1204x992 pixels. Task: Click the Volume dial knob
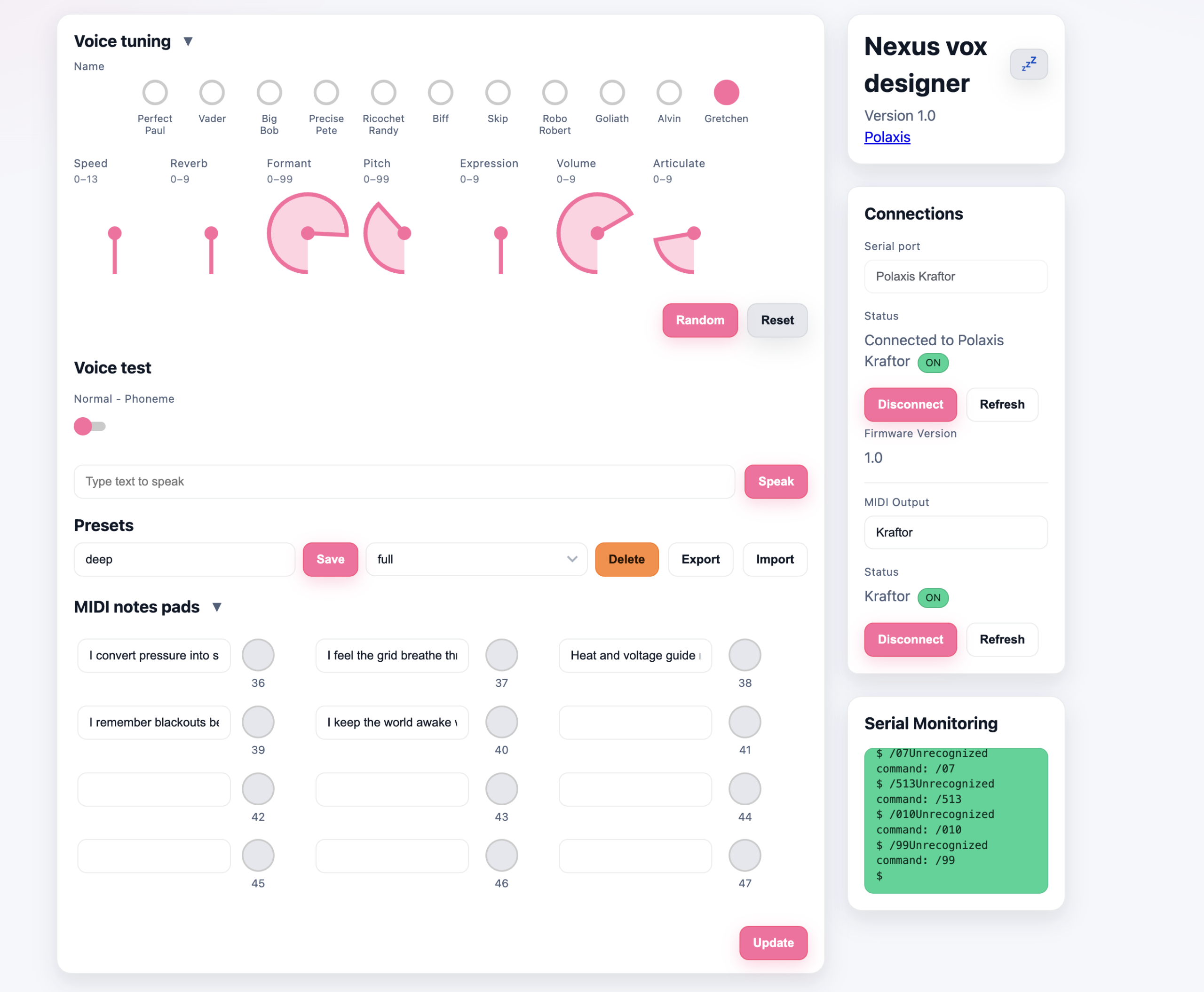coord(597,233)
